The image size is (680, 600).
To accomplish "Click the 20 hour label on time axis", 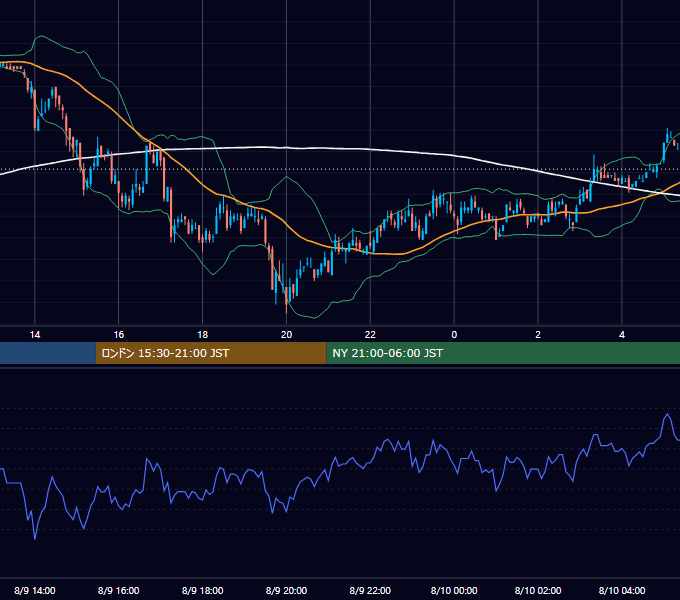I will coord(286,335).
